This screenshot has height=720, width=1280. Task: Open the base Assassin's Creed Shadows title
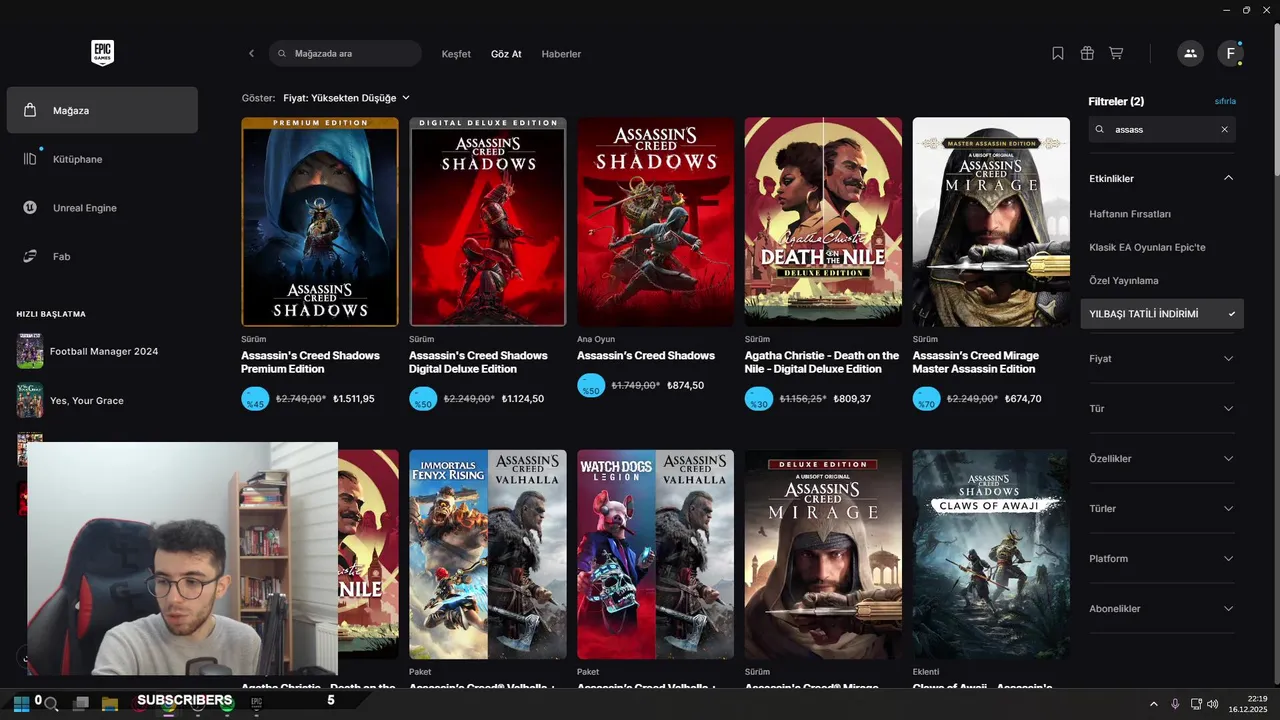[x=646, y=355]
